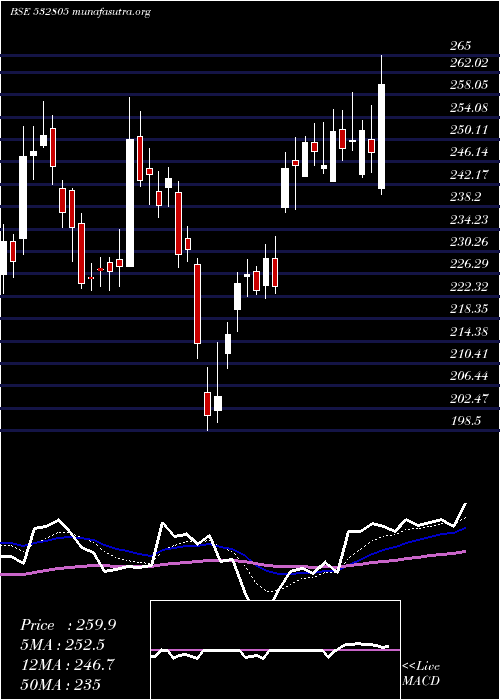Select the 265 price axis label
Screen dimensions: 500x700
tap(460, 46)
